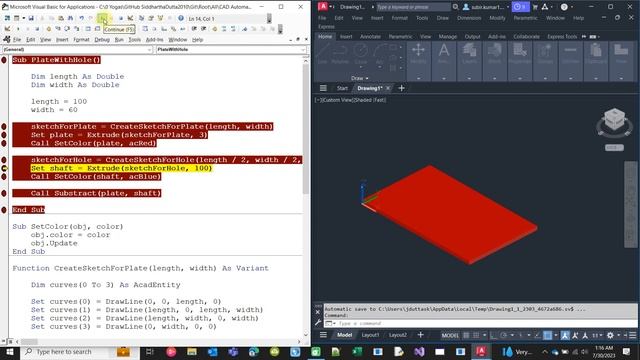Expand the Circle tool dropdown arrow
This screenshot has height=360, width=640.
pyautogui.click(x=361, y=68)
